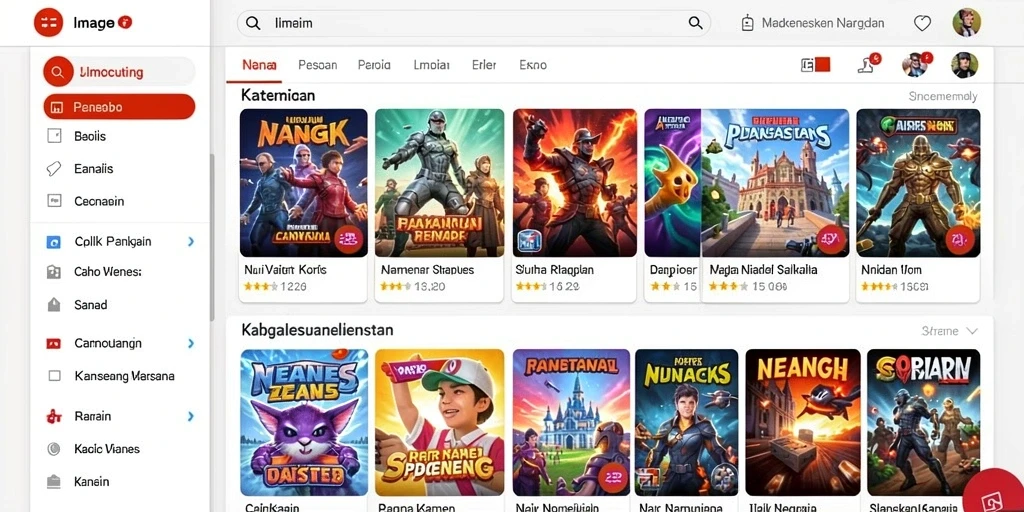1024x512 pixels.
Task: Select Sanad in the sidebar
Action: tap(91, 304)
